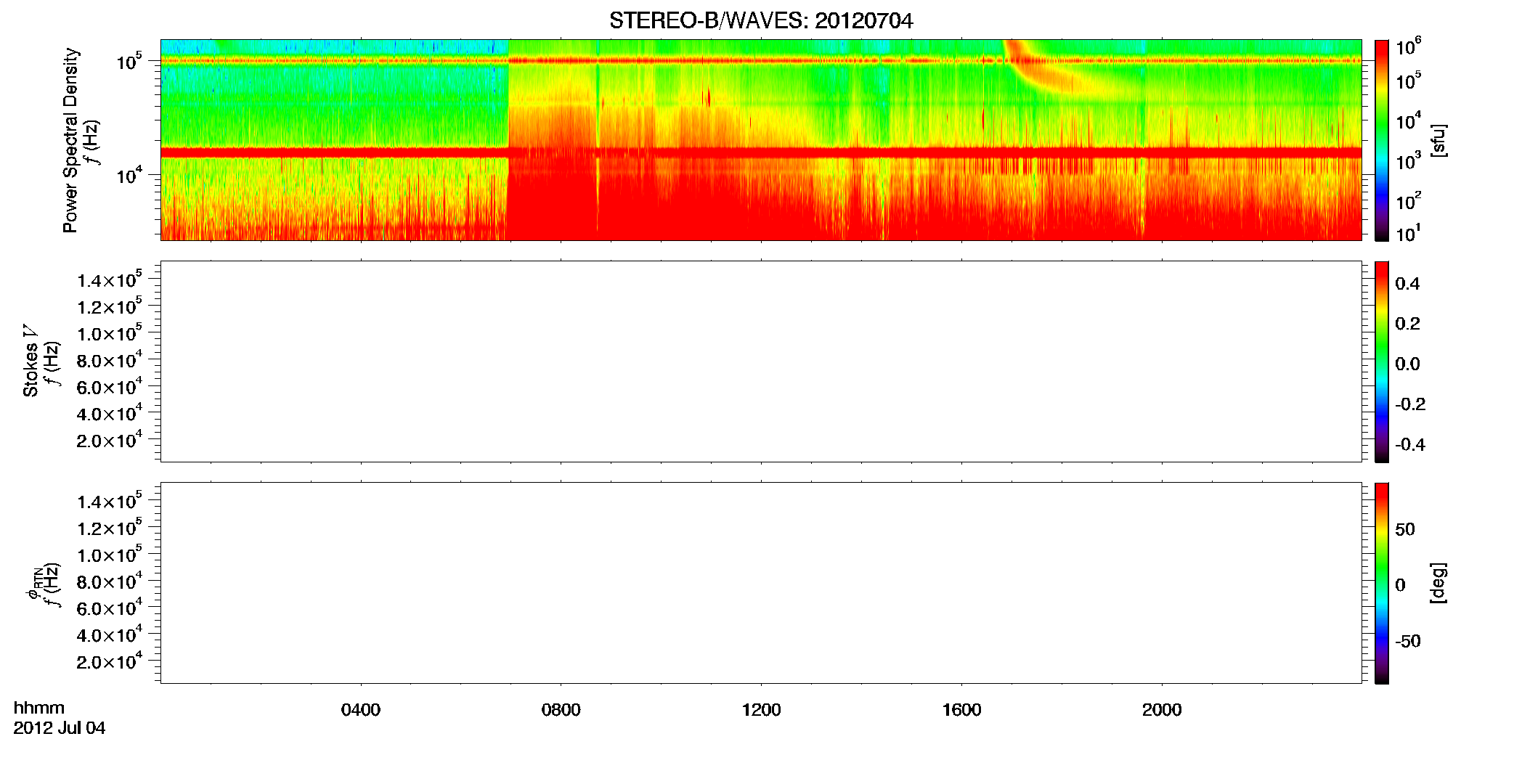Viewport: 1522px width, 784px height.
Task: Select the [sfu] unit label
Action: [1438, 140]
